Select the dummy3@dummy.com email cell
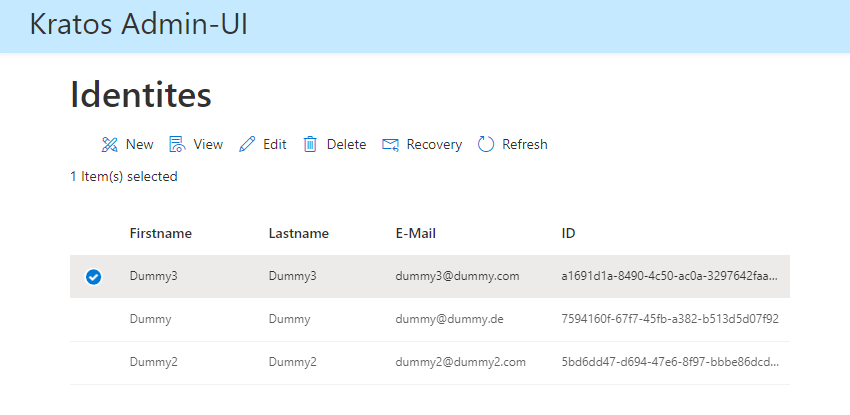This screenshot has height=415, width=850. point(458,276)
